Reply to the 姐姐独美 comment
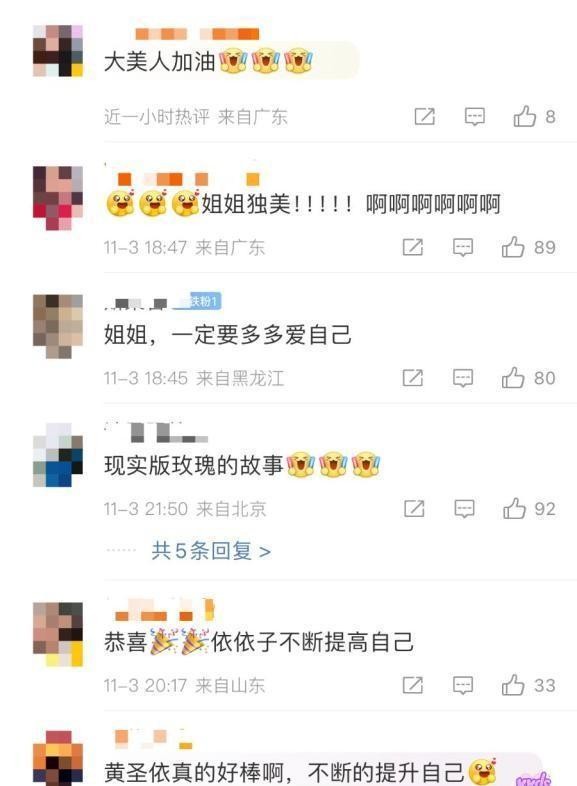 pos(463,248)
